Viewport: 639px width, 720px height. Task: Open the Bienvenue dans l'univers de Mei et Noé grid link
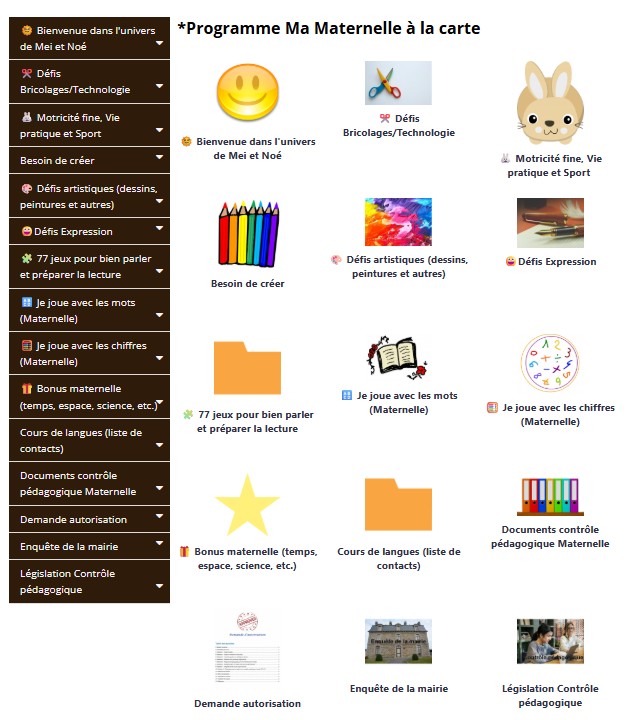(x=248, y=148)
